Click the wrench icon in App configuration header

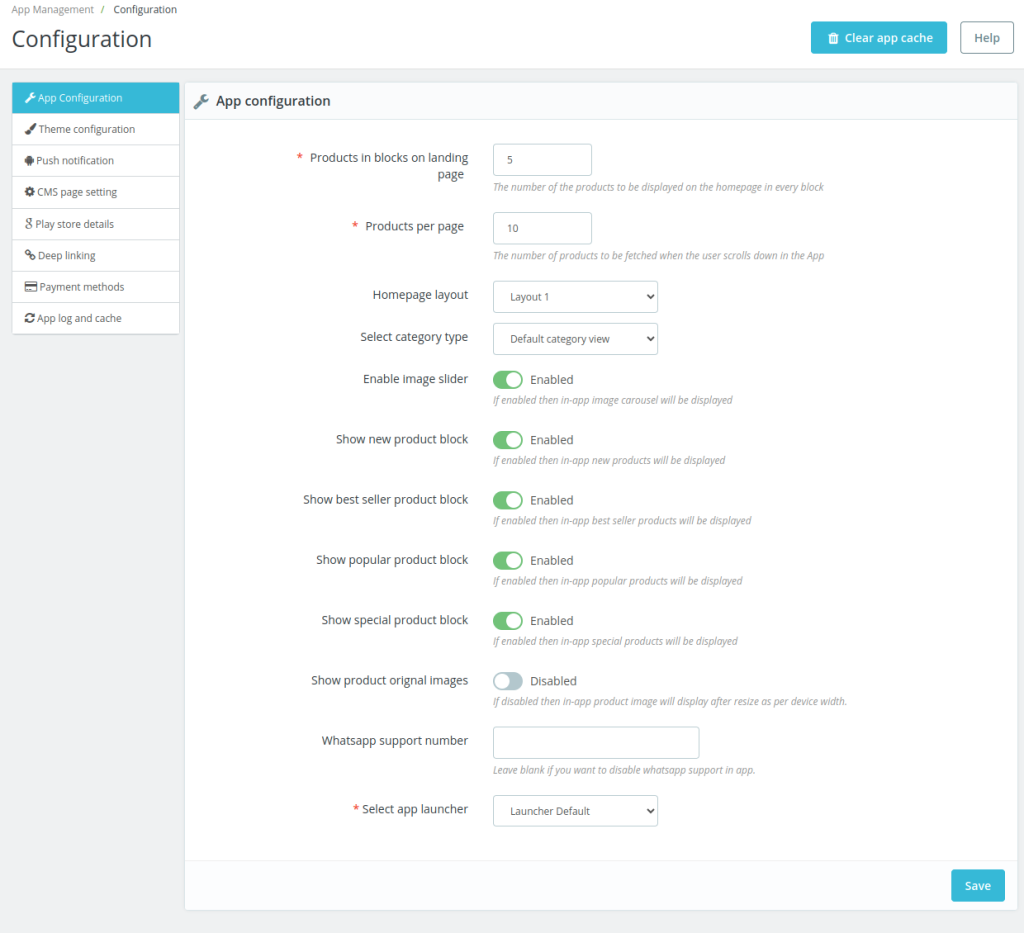201,101
